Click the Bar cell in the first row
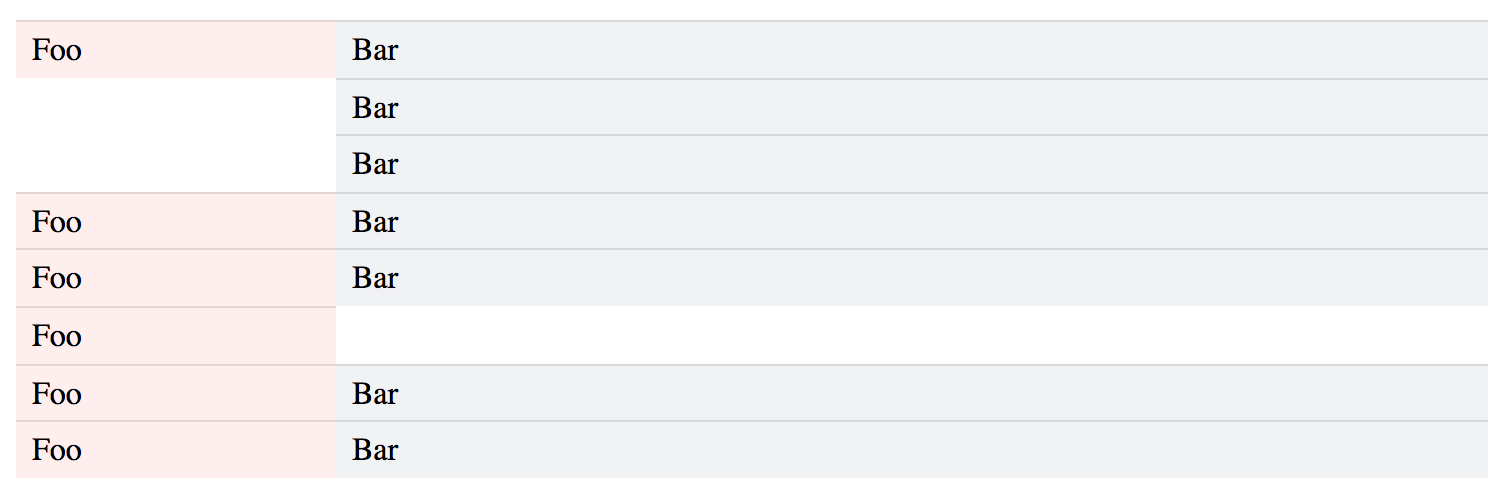Viewport: 1504px width, 500px height. [912, 50]
